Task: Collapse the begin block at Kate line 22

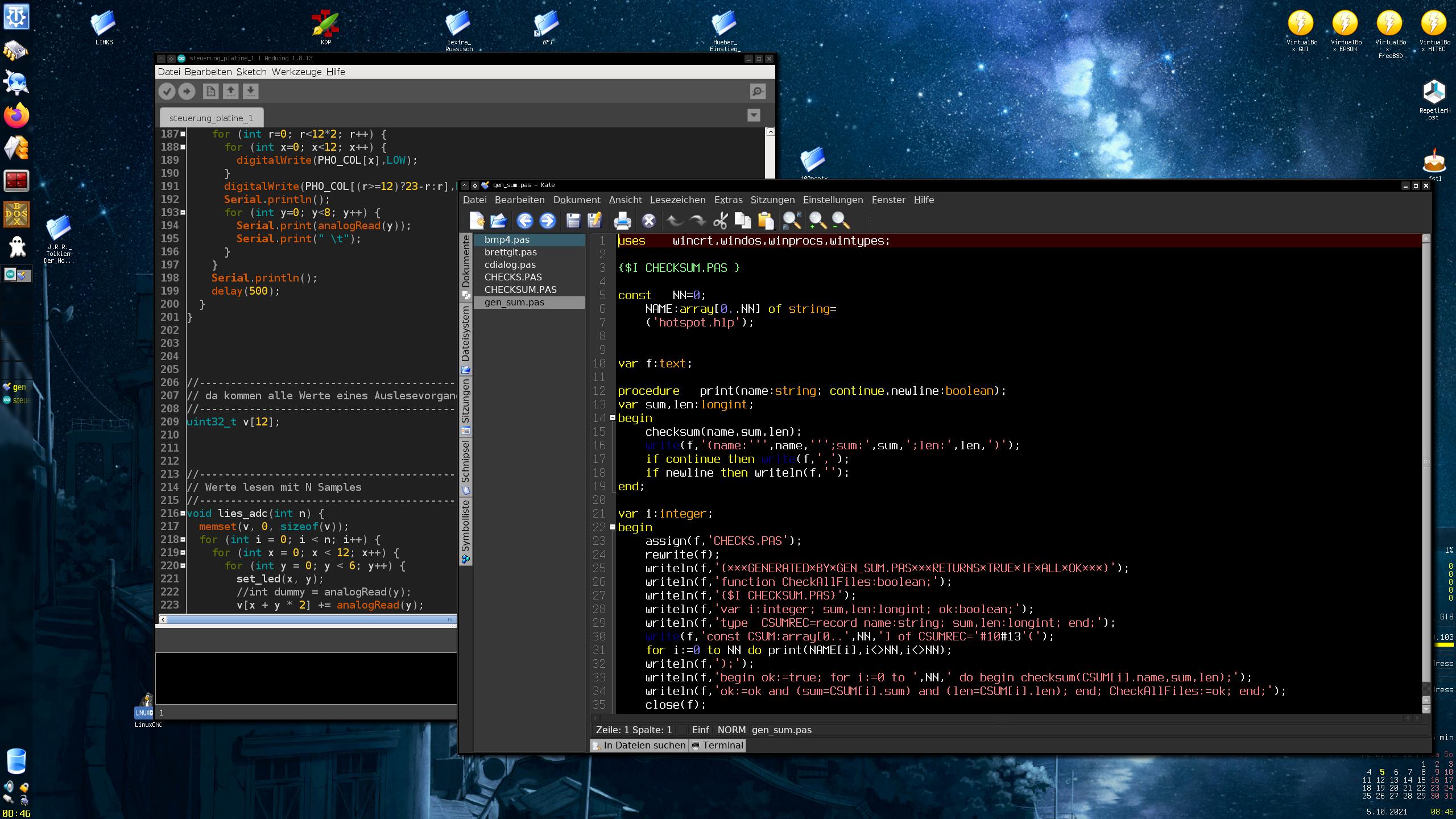Action: 613,527
